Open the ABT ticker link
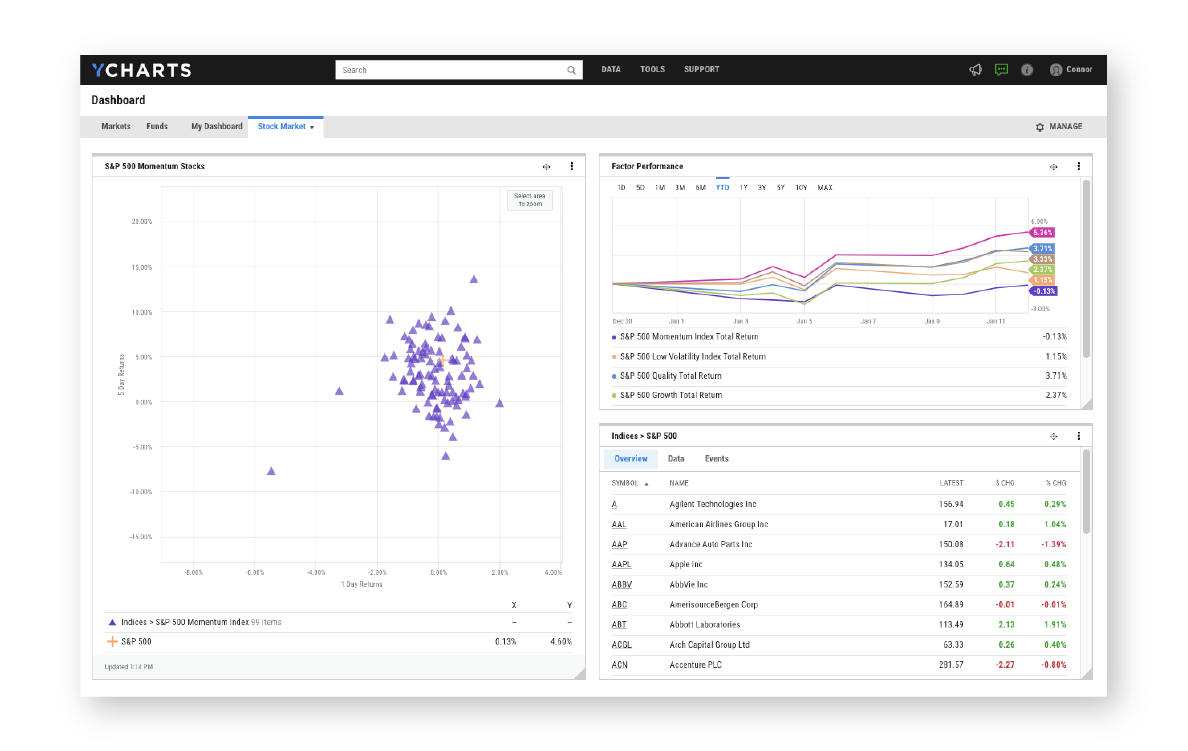Screen dimensions: 1188x751 tap(619, 625)
